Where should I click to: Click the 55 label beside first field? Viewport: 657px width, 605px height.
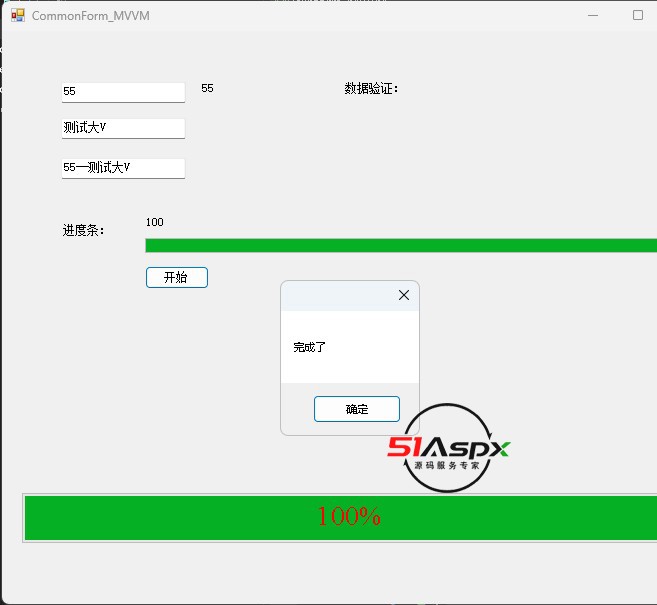[207, 88]
